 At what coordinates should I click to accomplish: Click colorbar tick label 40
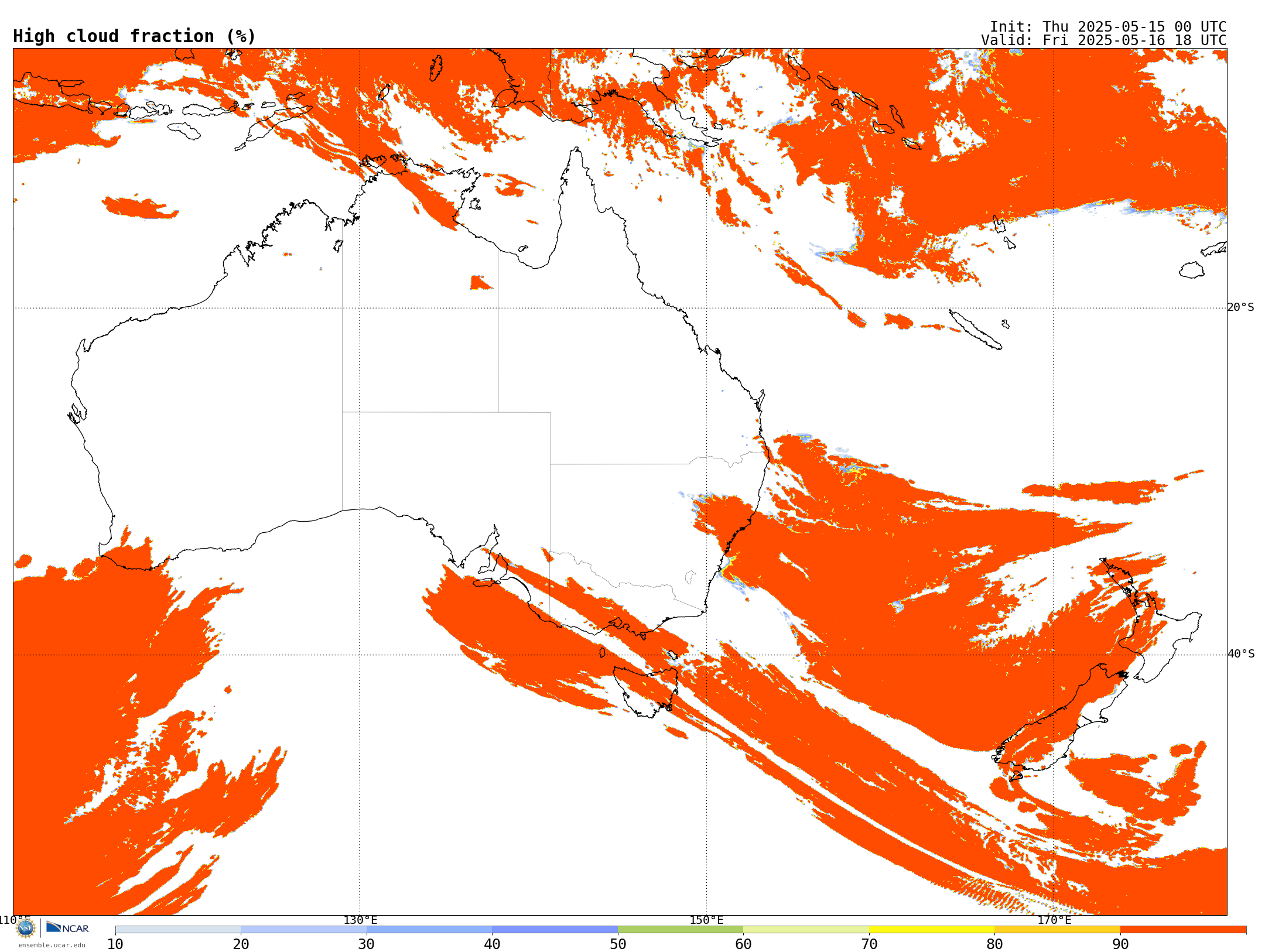492,944
